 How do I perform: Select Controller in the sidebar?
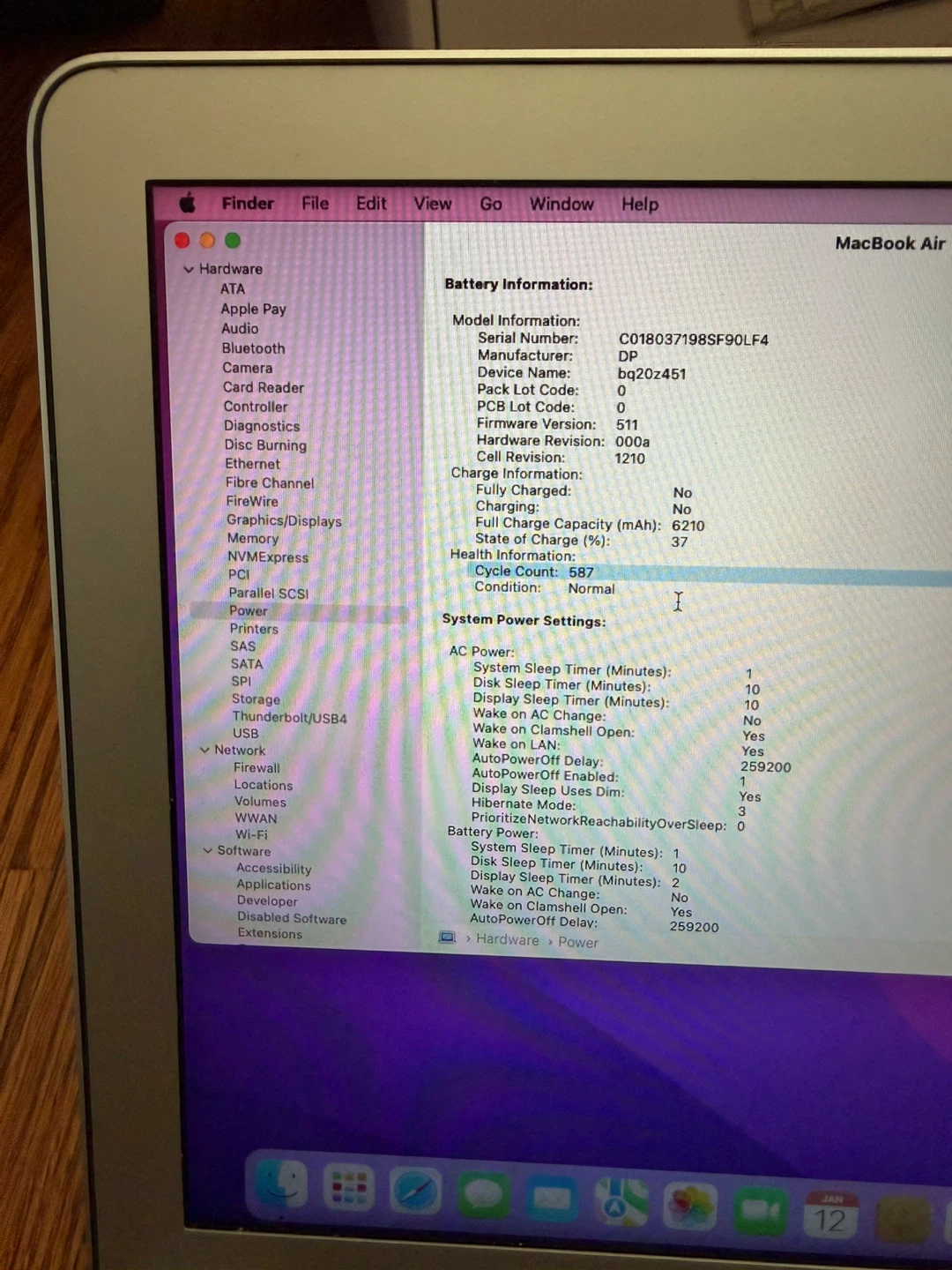pyautogui.click(x=256, y=407)
